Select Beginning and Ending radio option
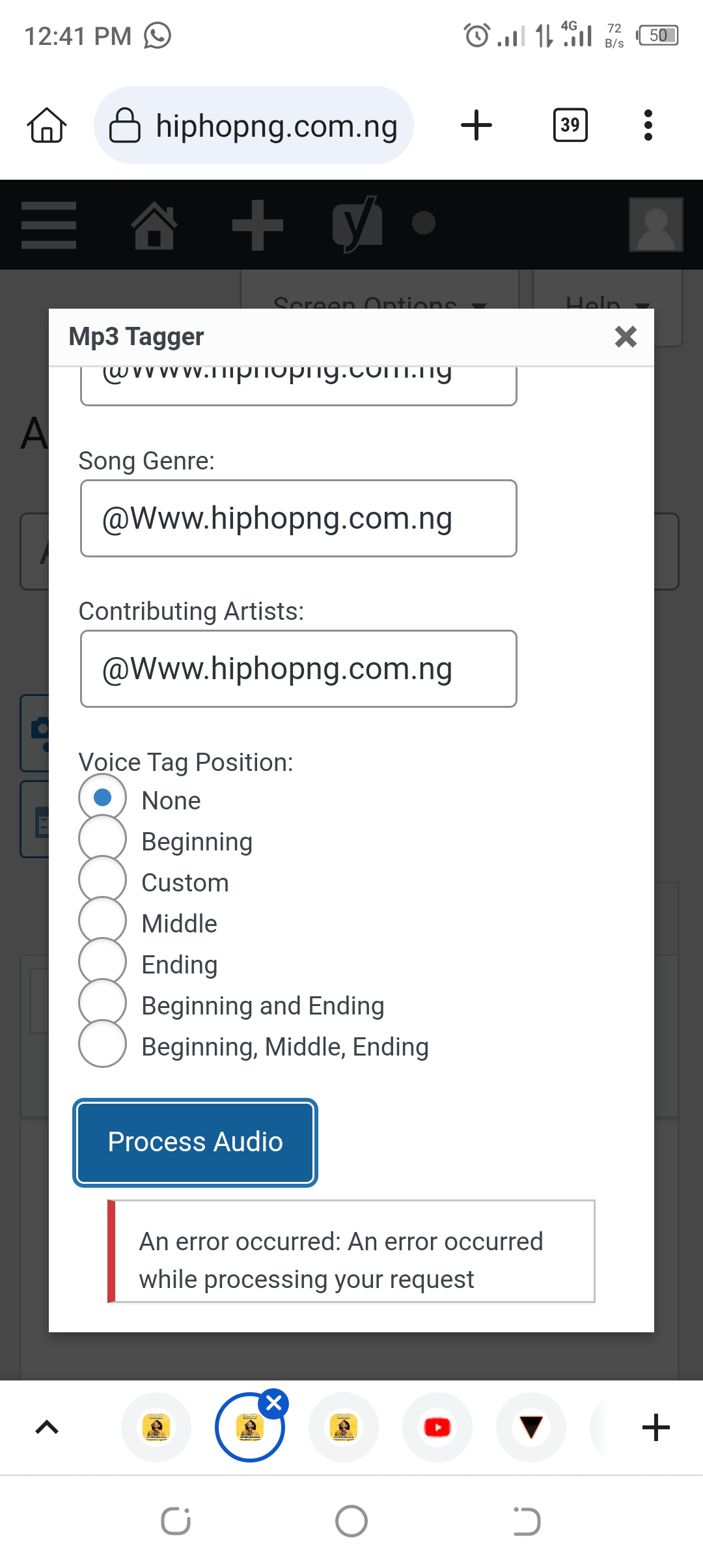703x1568 pixels. pos(102,1004)
